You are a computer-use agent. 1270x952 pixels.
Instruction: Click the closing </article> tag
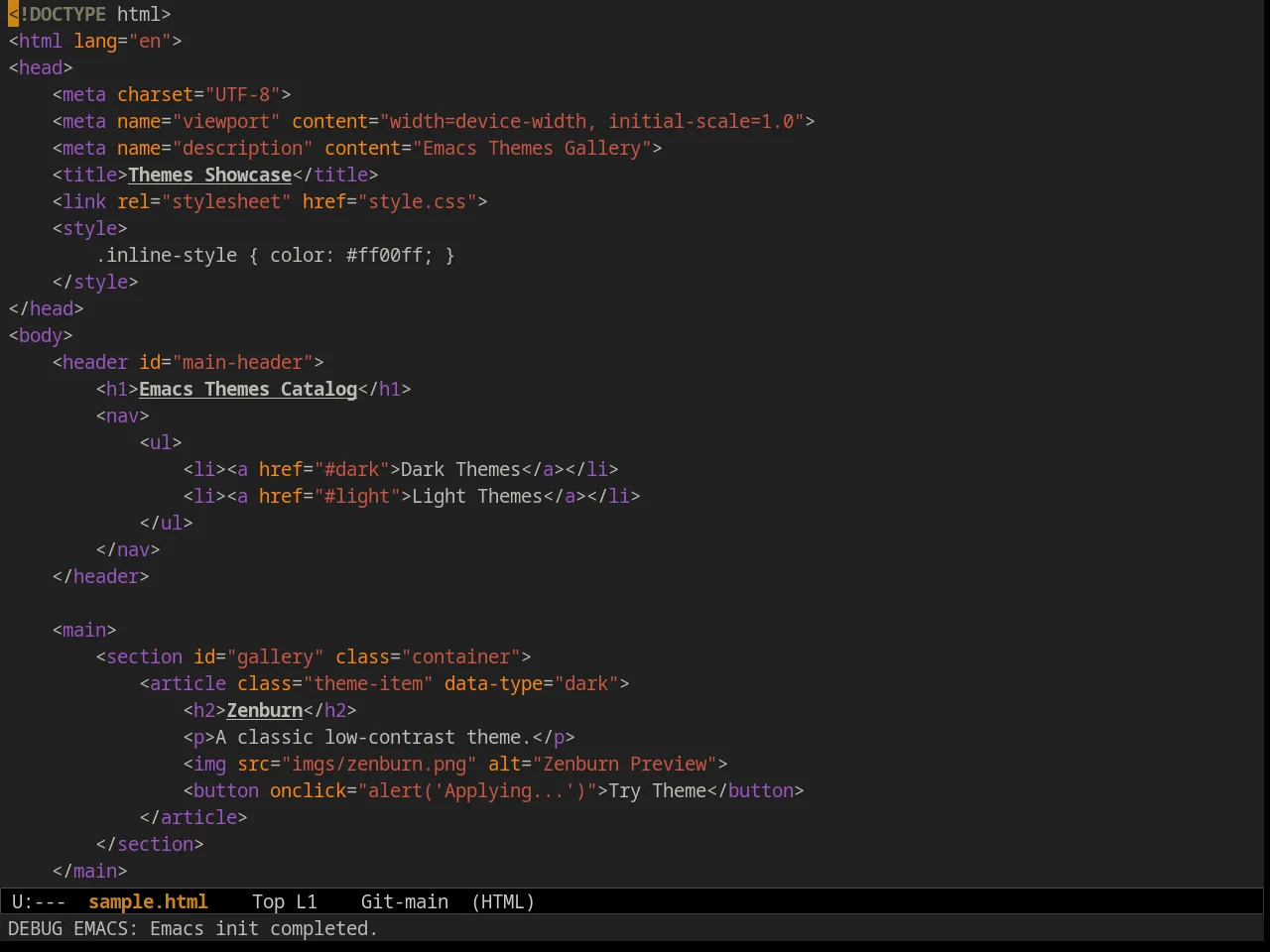(x=193, y=817)
